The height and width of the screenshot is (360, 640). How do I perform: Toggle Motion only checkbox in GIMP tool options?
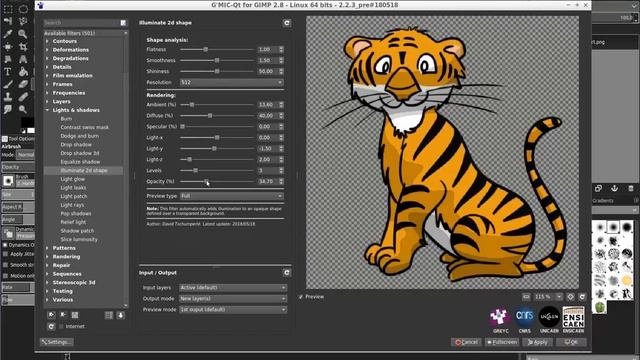pyautogui.click(x=6, y=276)
